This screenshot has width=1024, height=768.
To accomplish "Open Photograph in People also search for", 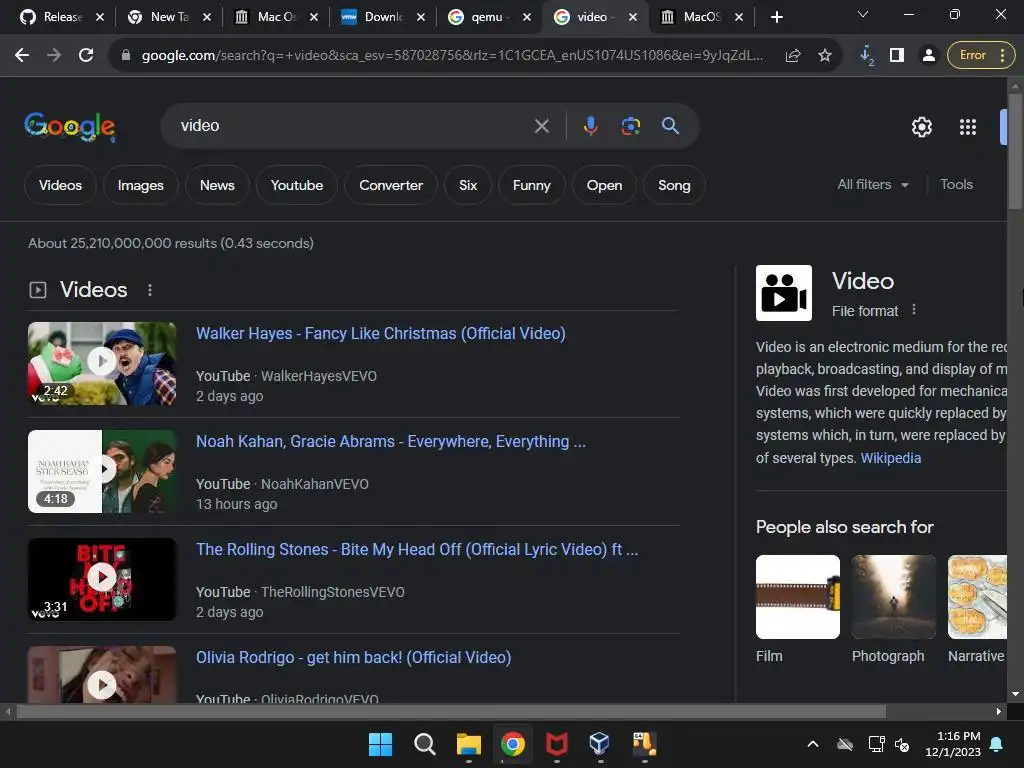I will 893,609.
